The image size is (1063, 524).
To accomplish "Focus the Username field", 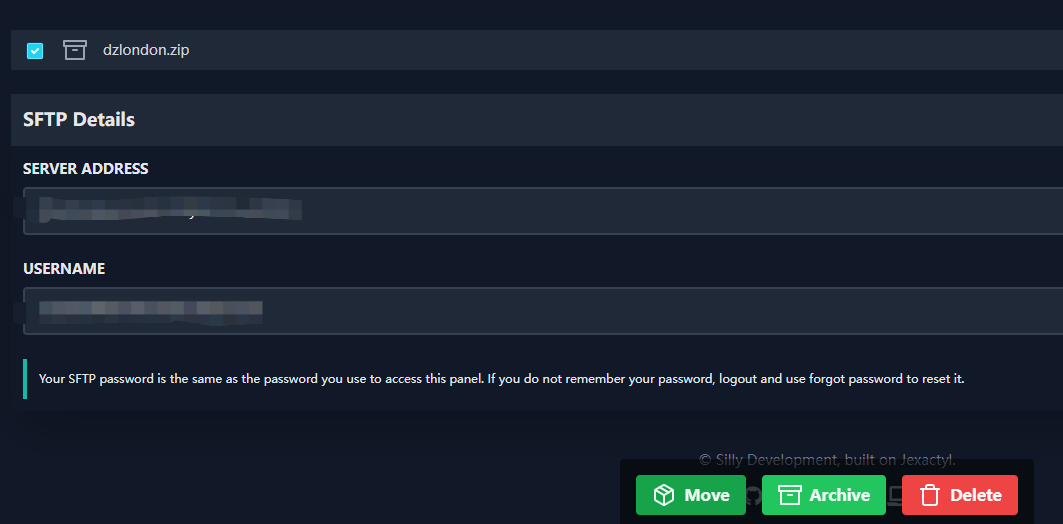I will coord(543,311).
